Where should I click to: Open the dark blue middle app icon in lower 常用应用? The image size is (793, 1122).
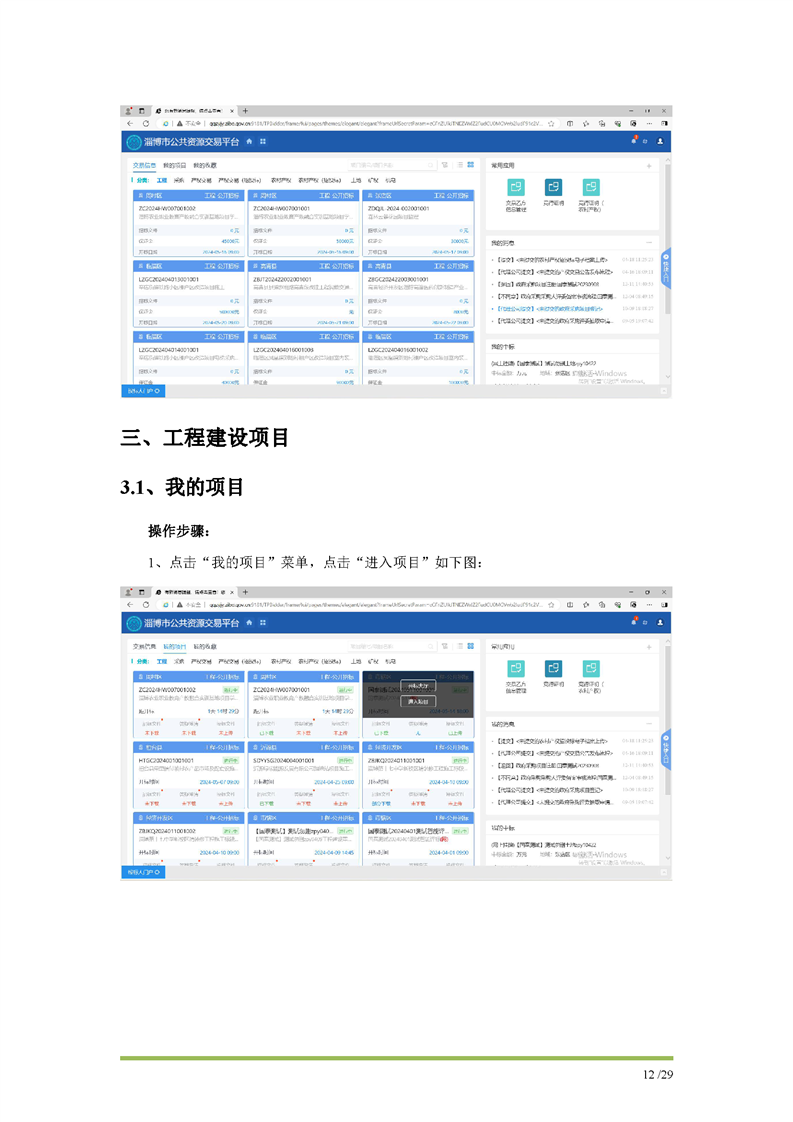pos(553,668)
